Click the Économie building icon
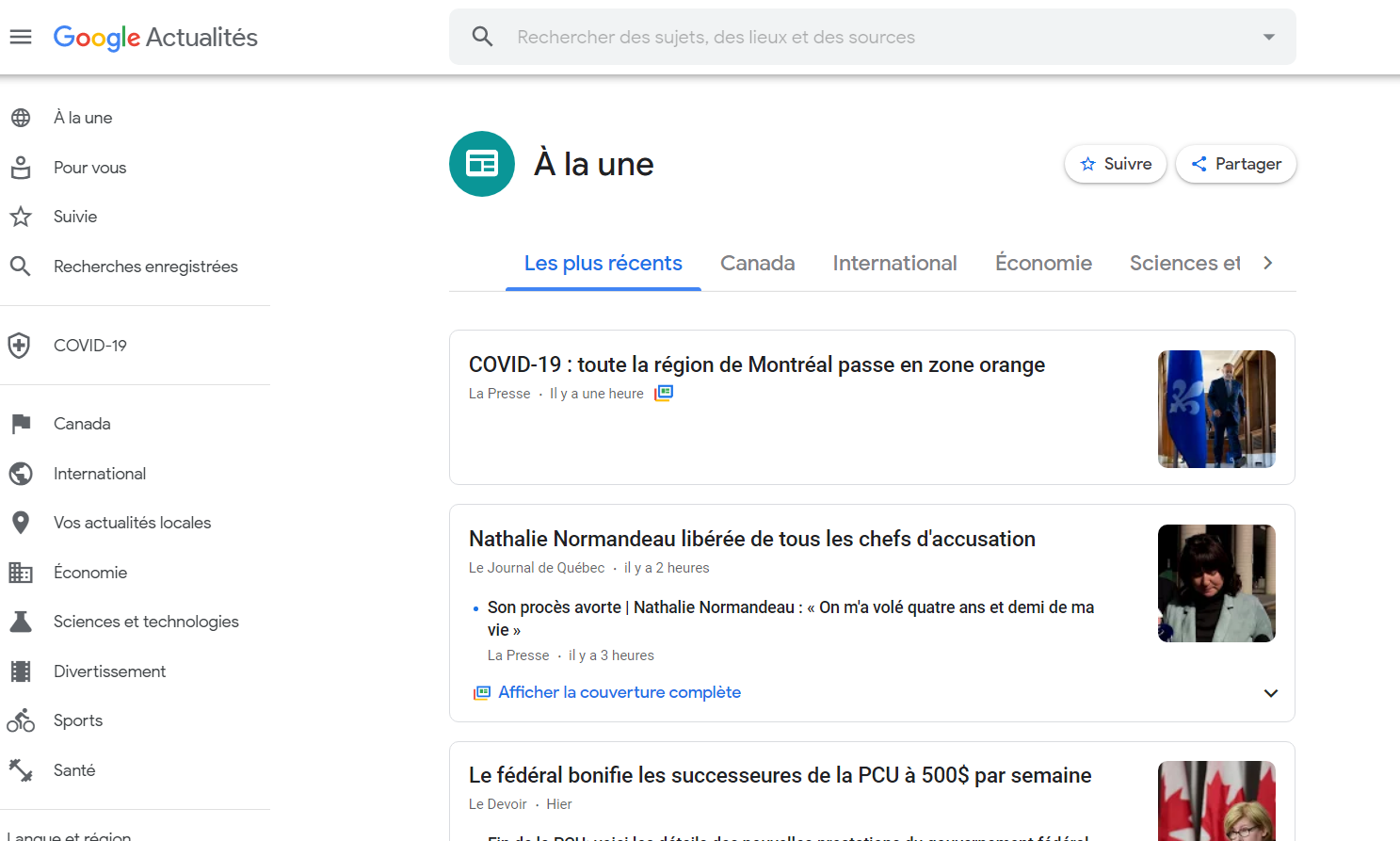 [21, 573]
